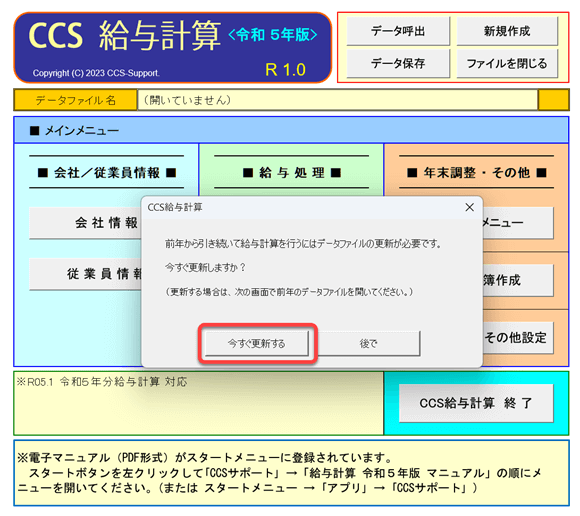Click the partially hidden メニュー button

(518, 223)
